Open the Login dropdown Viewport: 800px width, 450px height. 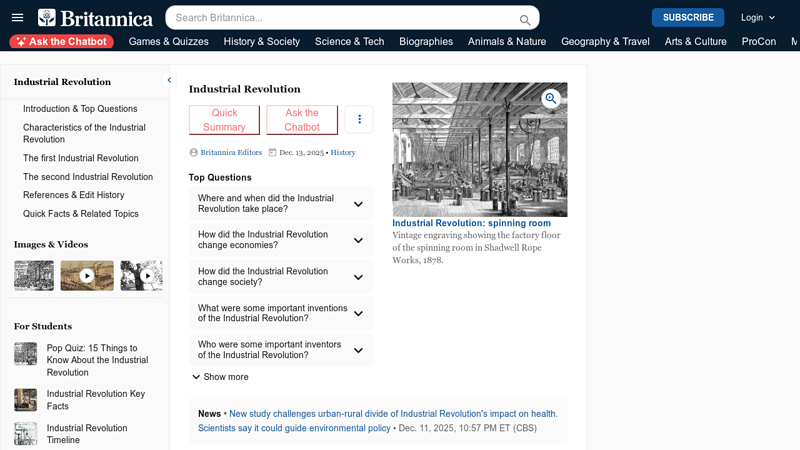tap(758, 18)
